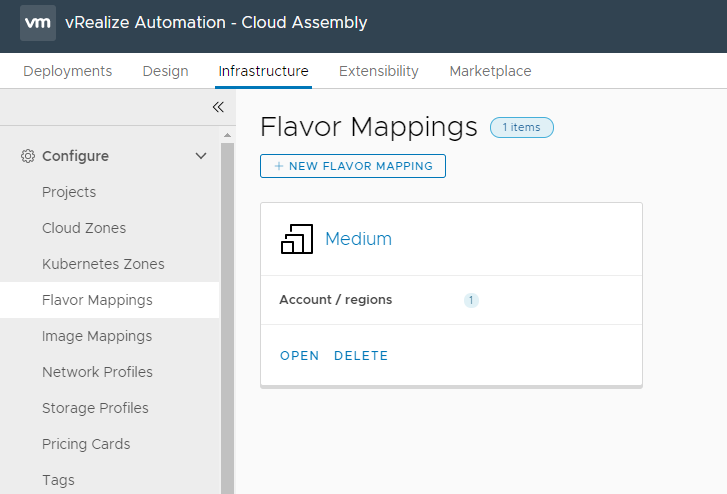
Task: Select Kubernetes Zones menu item
Action: 103,264
